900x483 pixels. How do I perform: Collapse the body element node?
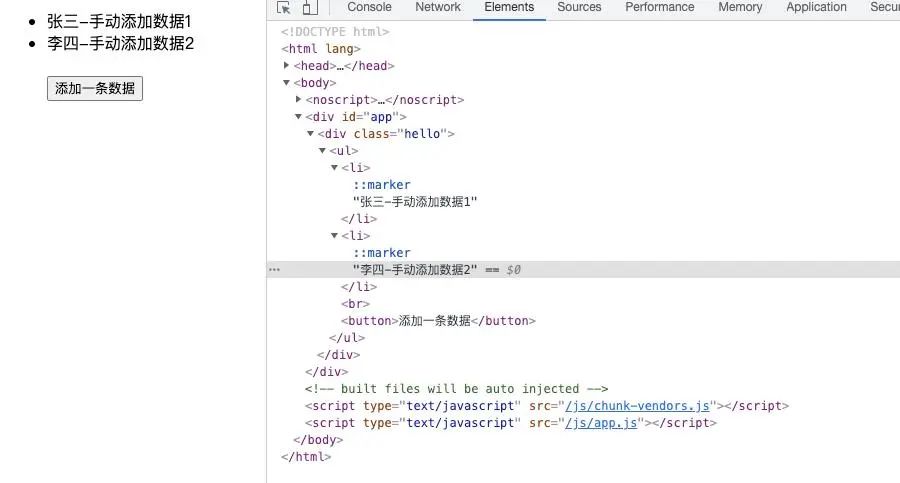tap(286, 83)
